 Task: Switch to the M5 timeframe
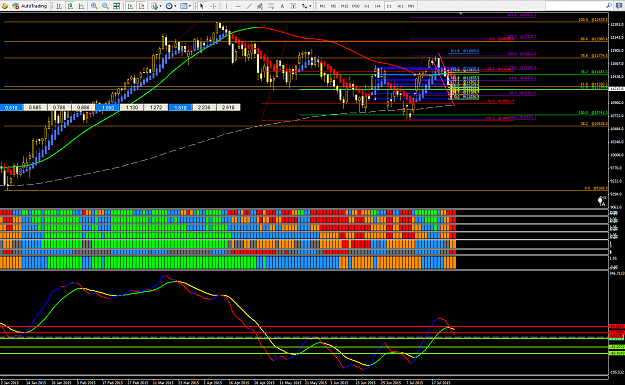(333, 6)
